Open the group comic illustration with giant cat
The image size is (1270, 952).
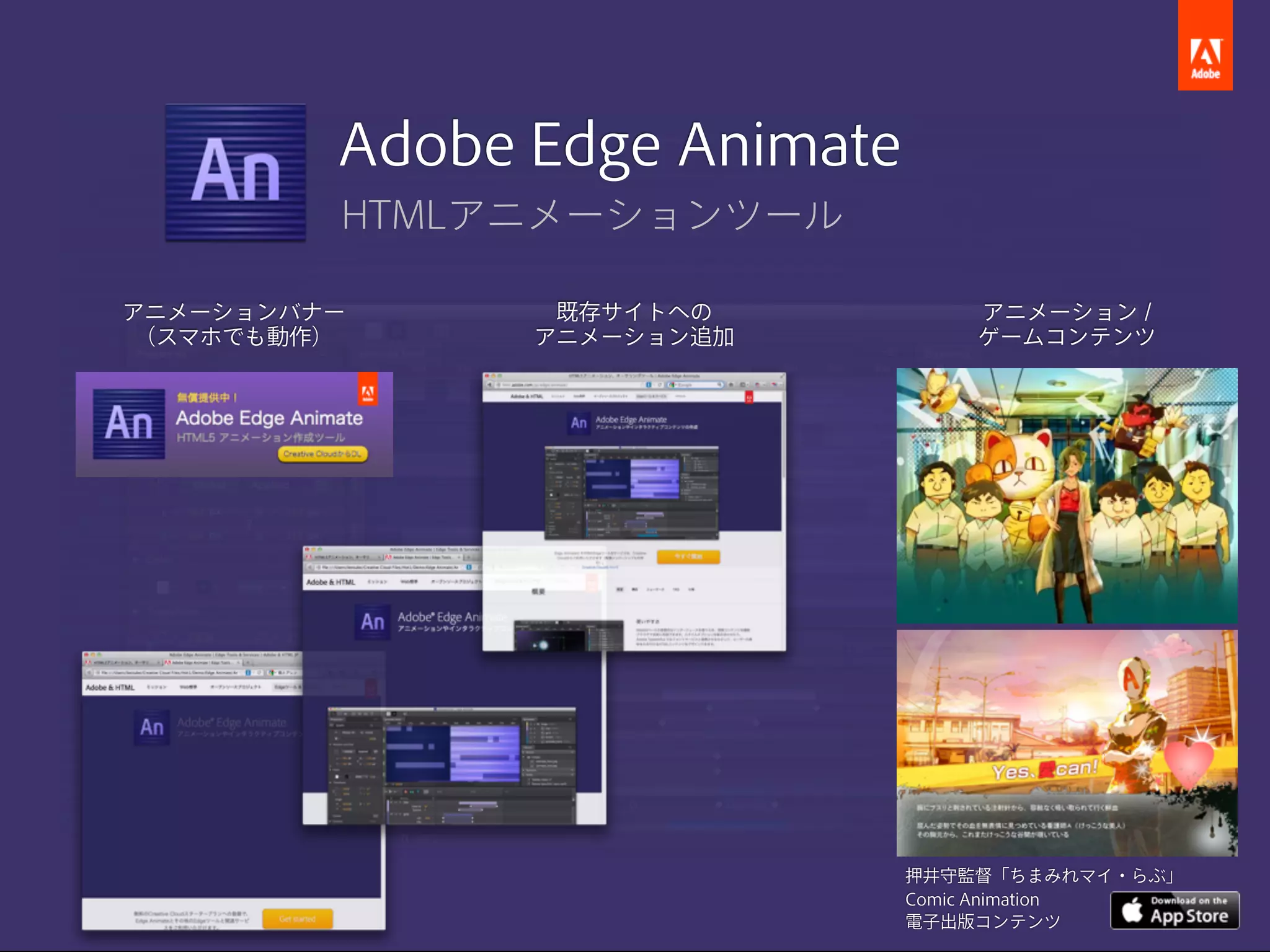(x=1067, y=495)
